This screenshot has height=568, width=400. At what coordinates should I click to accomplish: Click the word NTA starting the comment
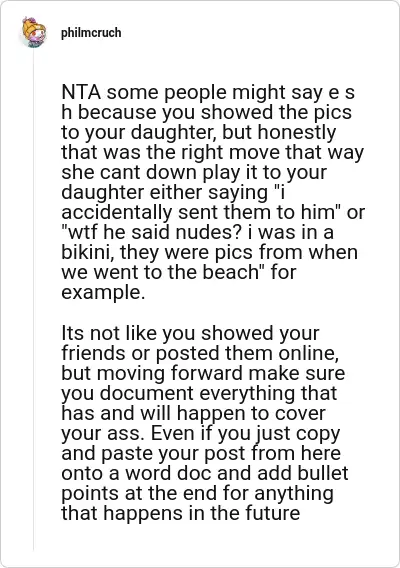(x=81, y=92)
